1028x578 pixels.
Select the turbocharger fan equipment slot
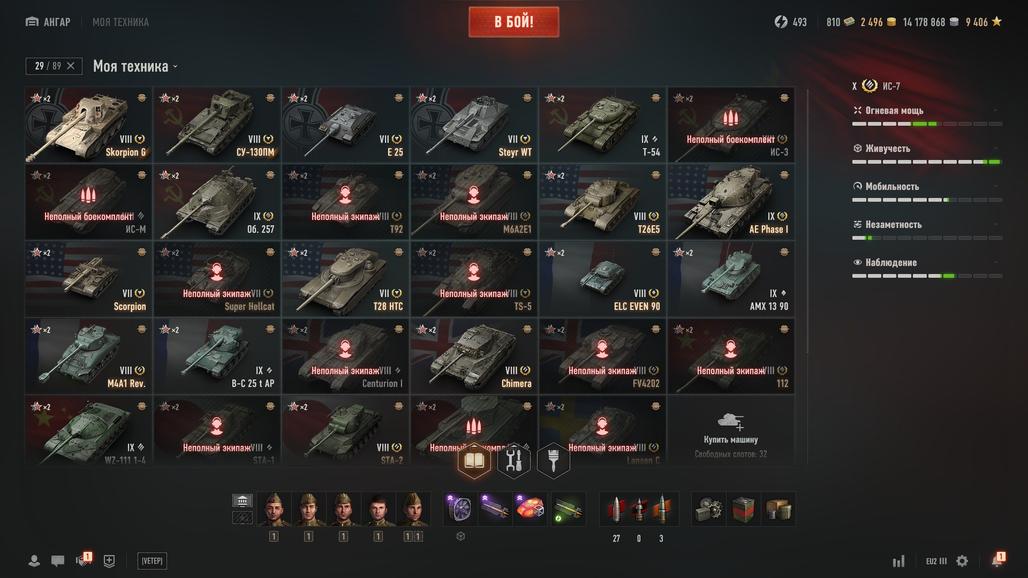pos(460,509)
